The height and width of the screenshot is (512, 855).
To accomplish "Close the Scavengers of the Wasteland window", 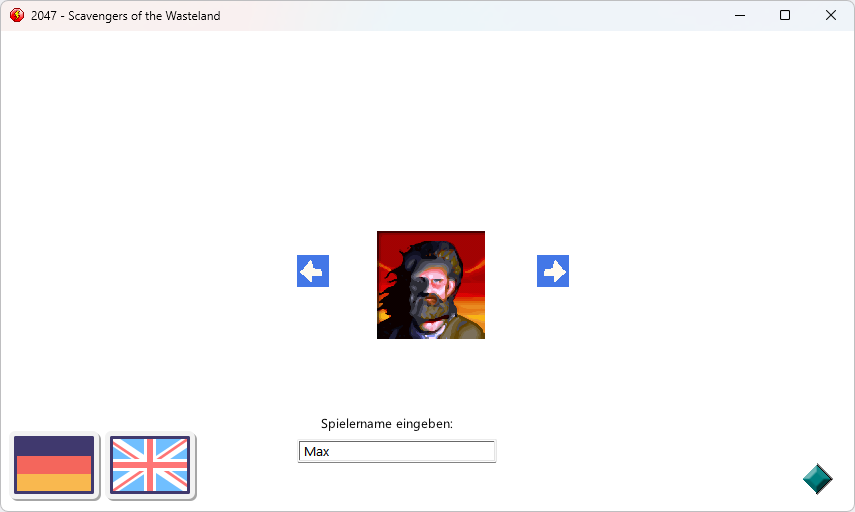I will click(831, 16).
